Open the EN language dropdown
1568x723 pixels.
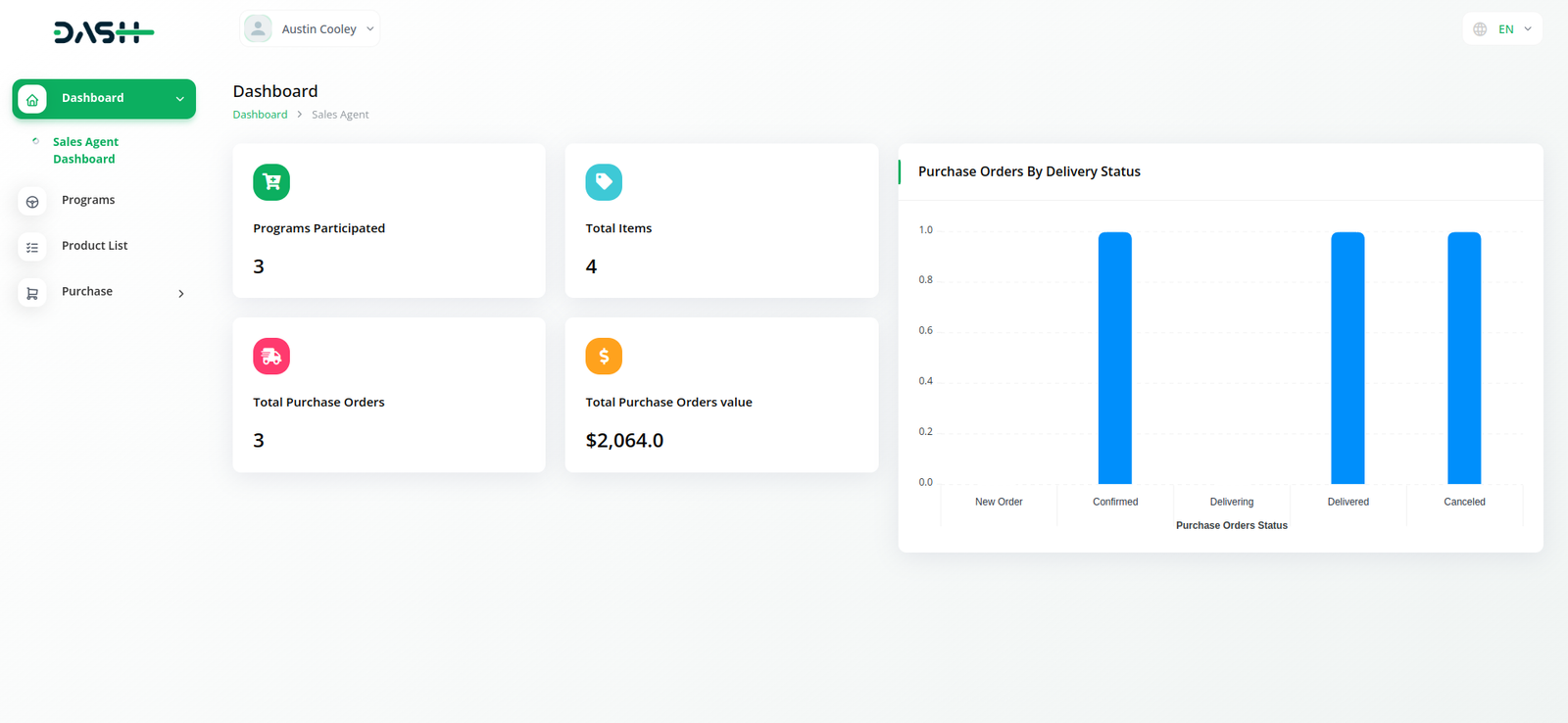[1514, 29]
